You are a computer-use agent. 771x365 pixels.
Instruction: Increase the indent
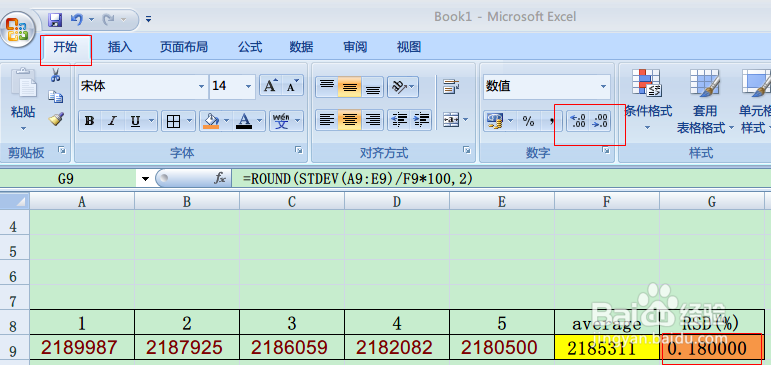[x=421, y=120]
